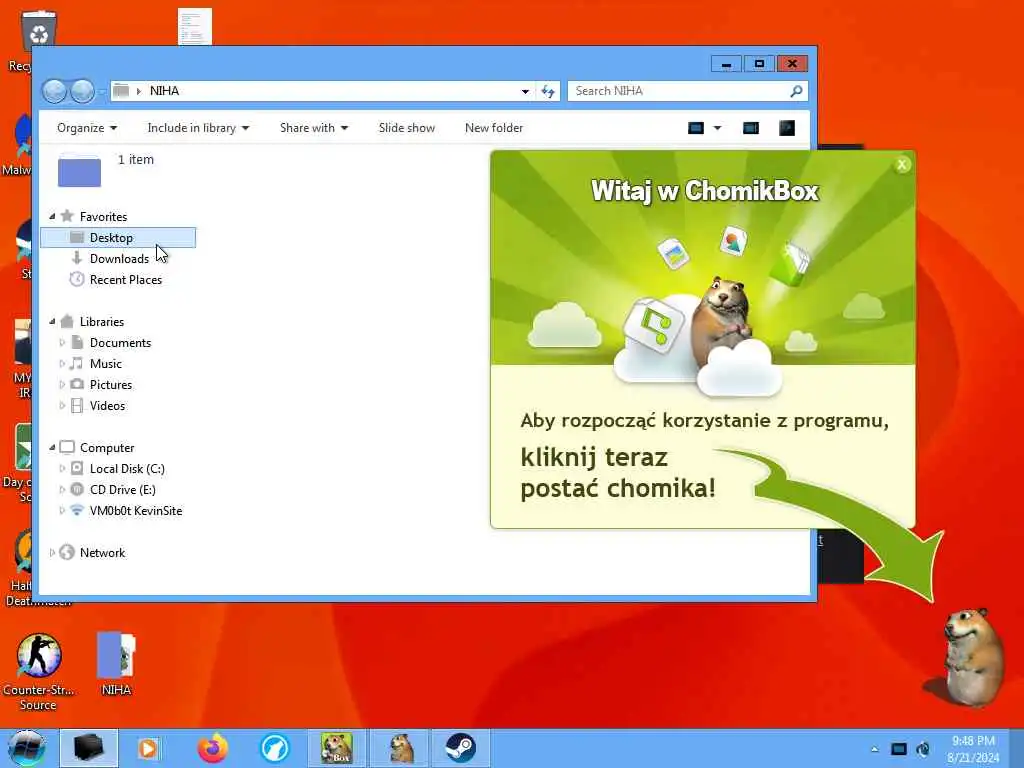The image size is (1024, 768).
Task: Click the hamster taskbar icon next to Steam
Action: [400, 748]
